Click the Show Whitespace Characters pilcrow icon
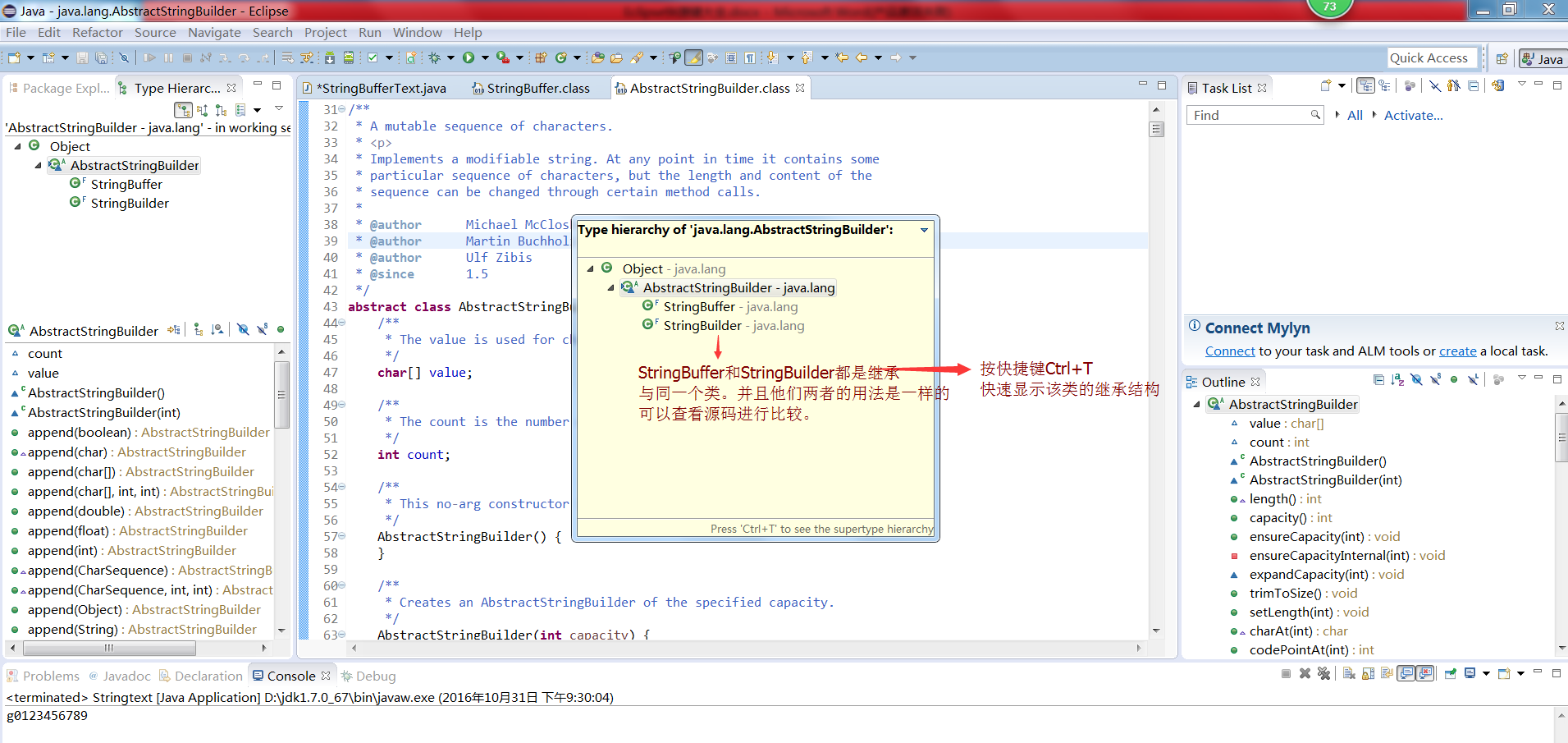The width and height of the screenshot is (1568, 743). (x=750, y=57)
